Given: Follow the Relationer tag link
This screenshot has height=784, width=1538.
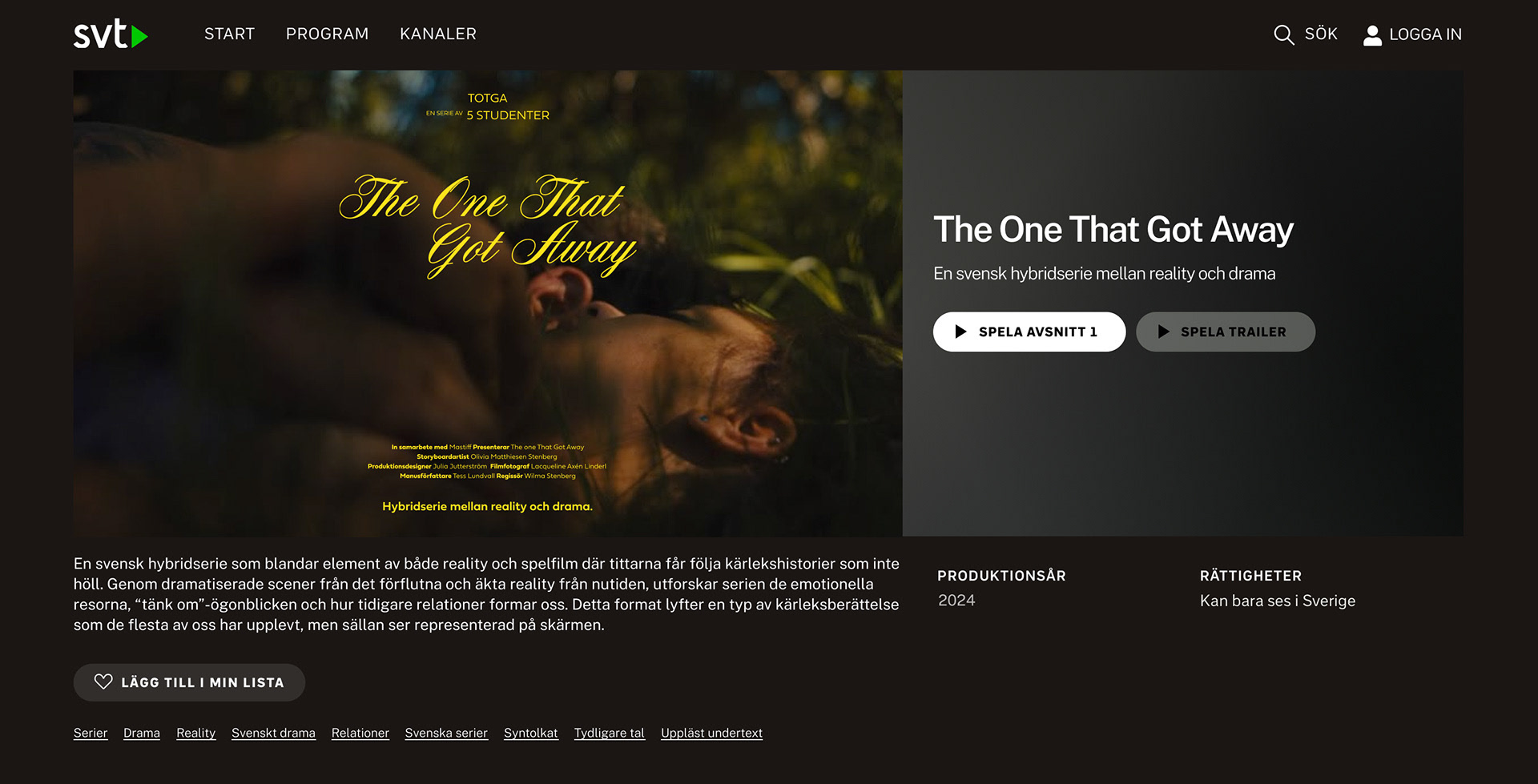Looking at the screenshot, I should coord(360,733).
